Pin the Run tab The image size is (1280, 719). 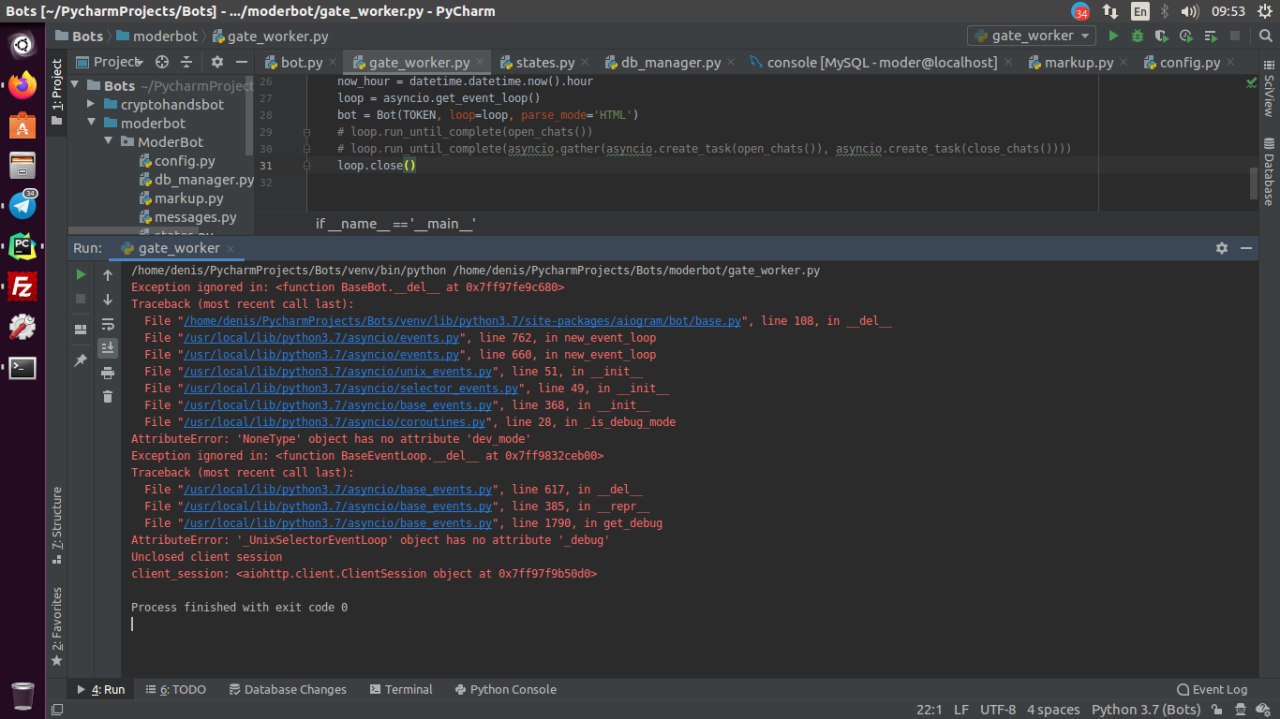point(81,359)
